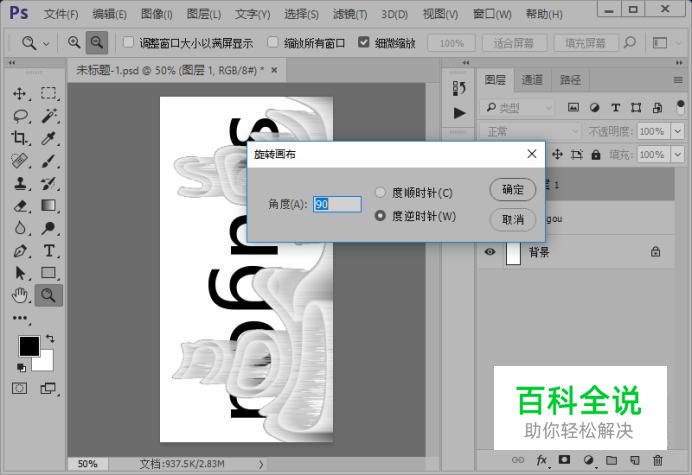Viewport: 692px width, 475px height.
Task: Select the Horizontal Type tool
Action: [x=49, y=251]
